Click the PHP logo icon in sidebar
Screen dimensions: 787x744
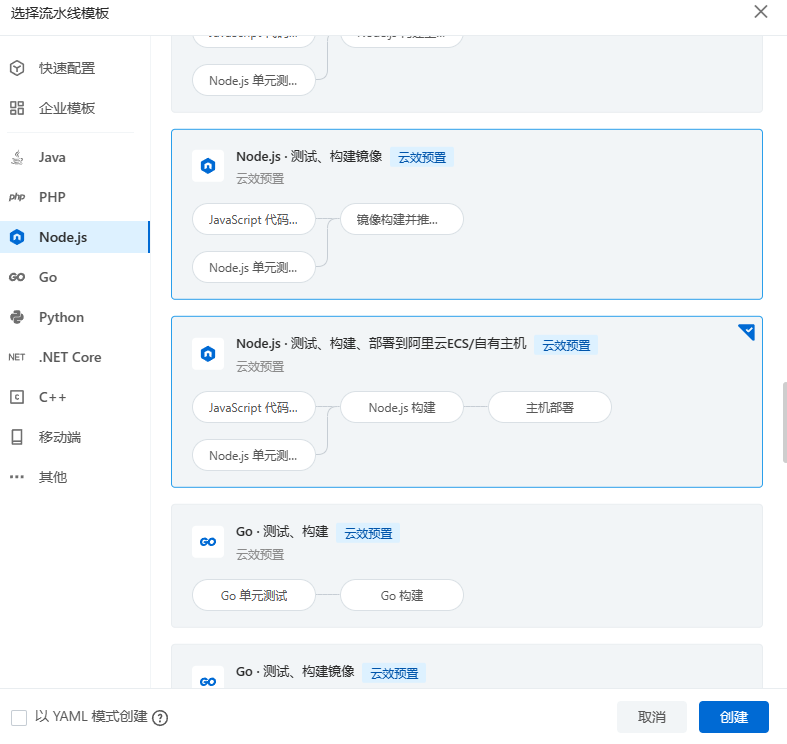[17, 197]
